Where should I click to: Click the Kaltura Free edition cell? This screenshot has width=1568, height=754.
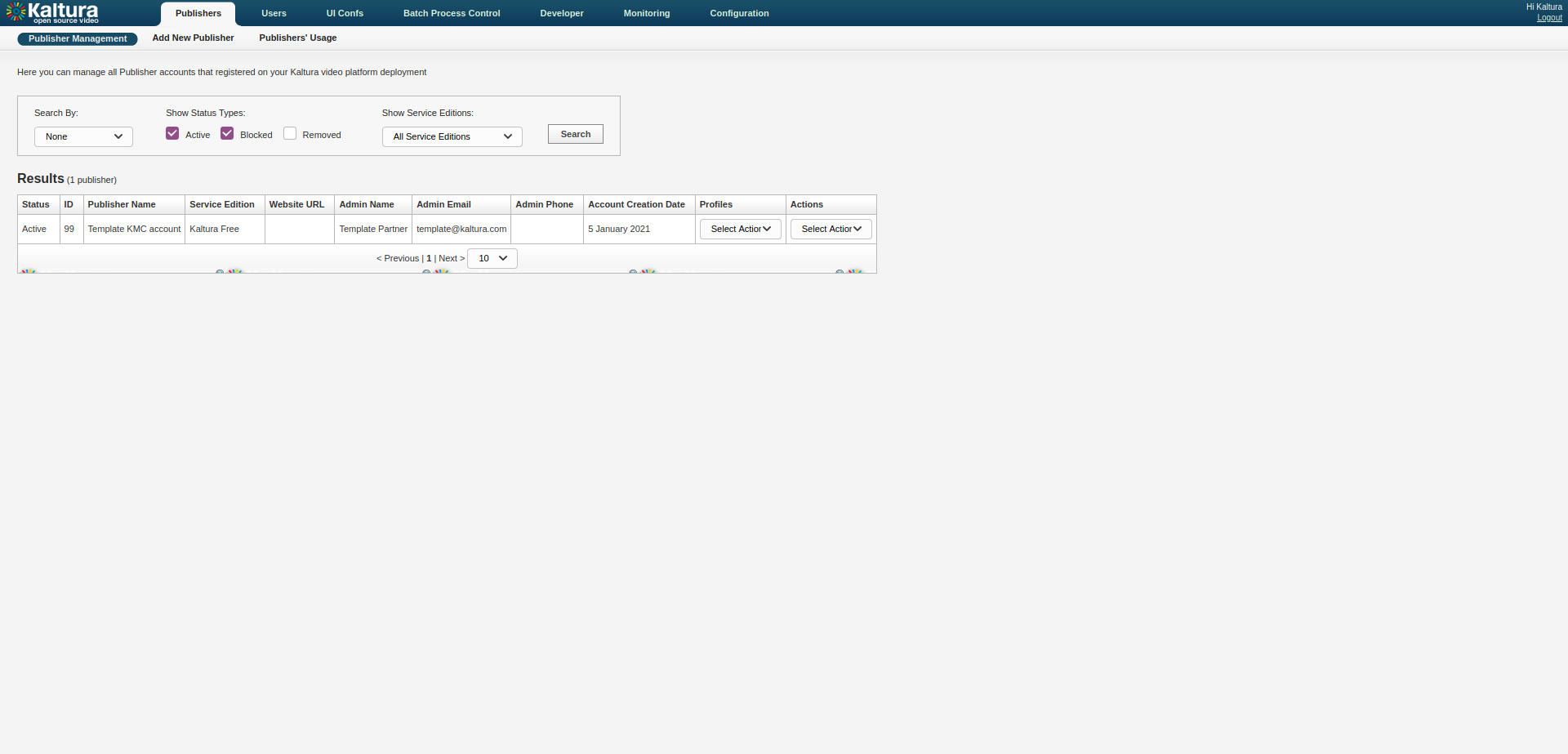[225, 229]
